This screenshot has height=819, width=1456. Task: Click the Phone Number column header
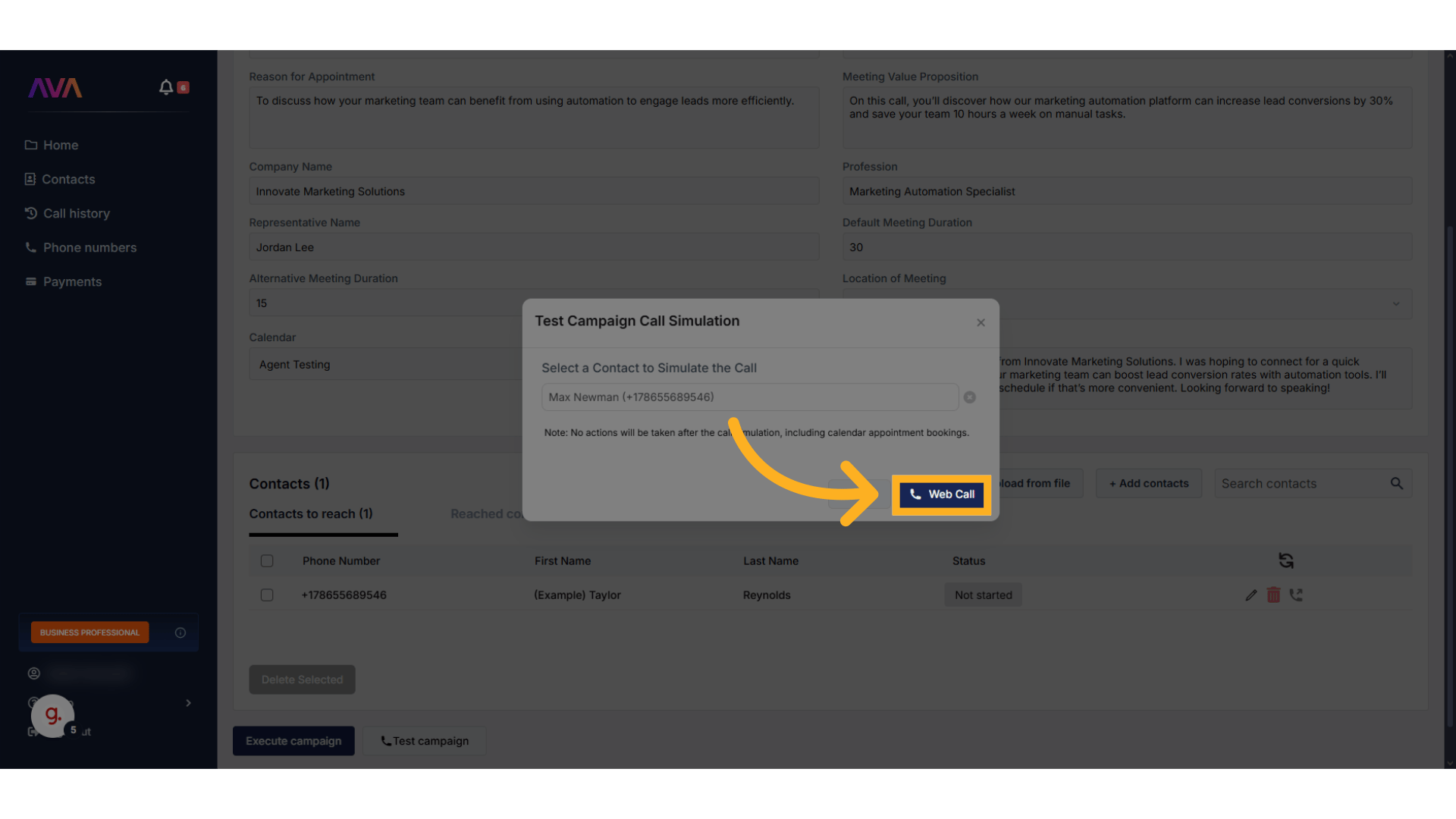tap(341, 561)
